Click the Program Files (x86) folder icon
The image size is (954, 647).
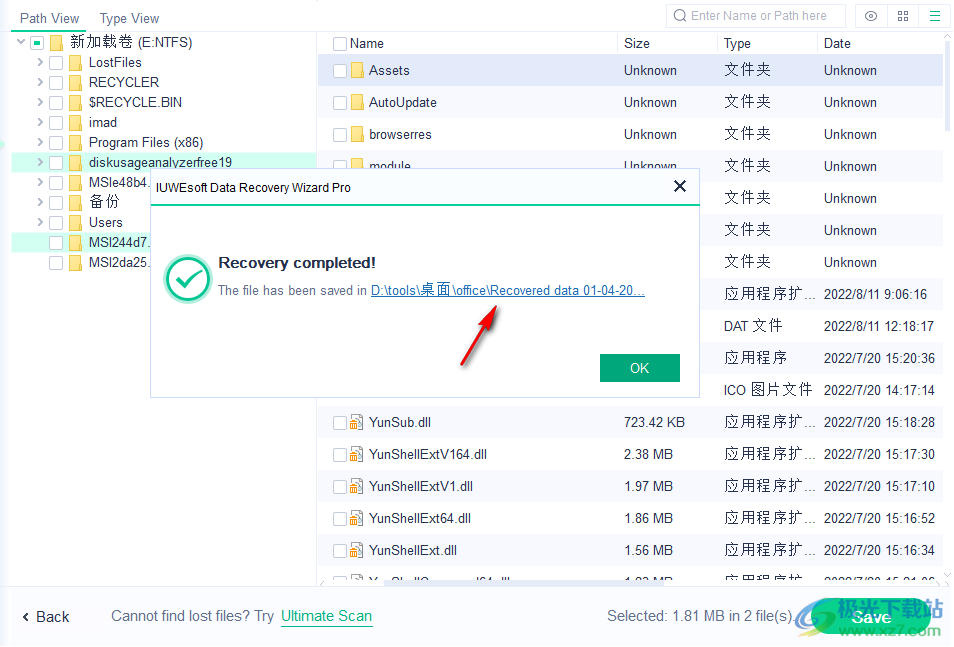click(75, 143)
